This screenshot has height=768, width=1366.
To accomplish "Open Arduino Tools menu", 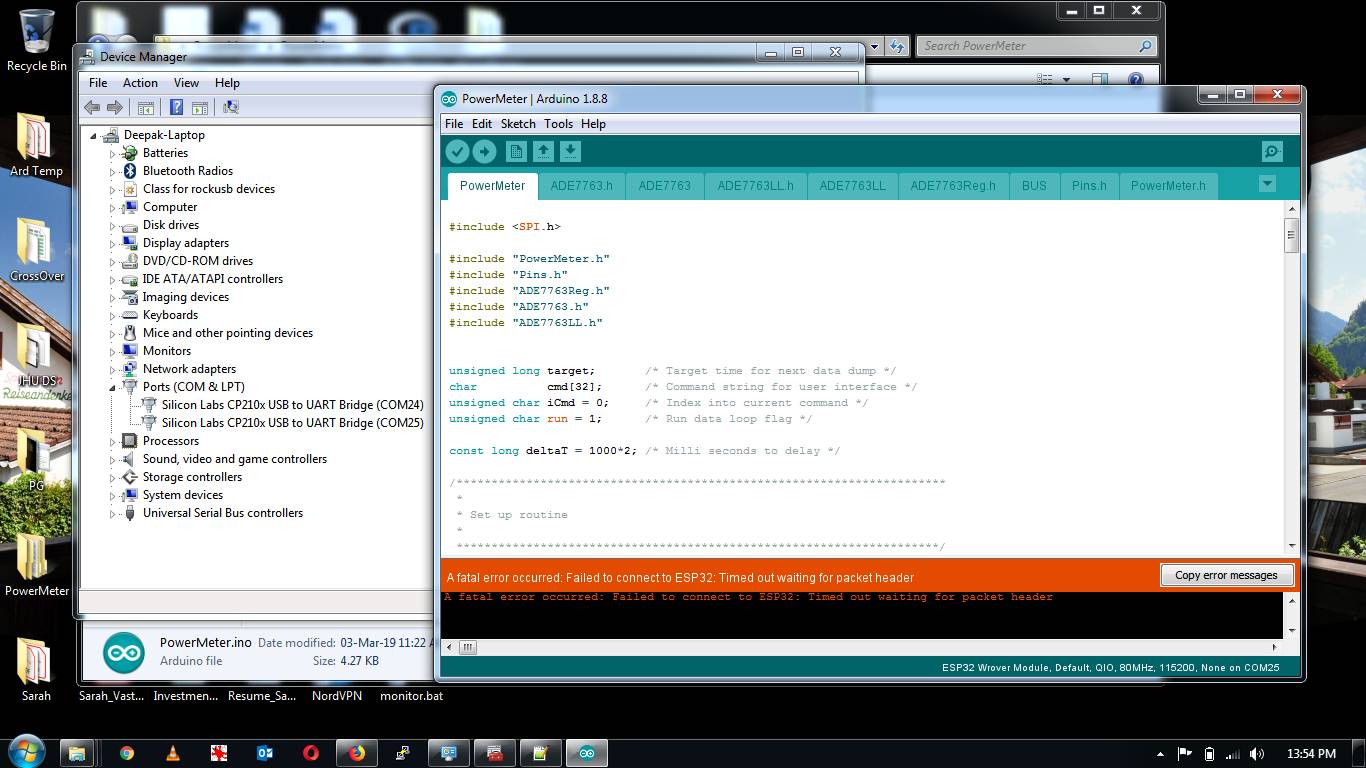I will (558, 124).
